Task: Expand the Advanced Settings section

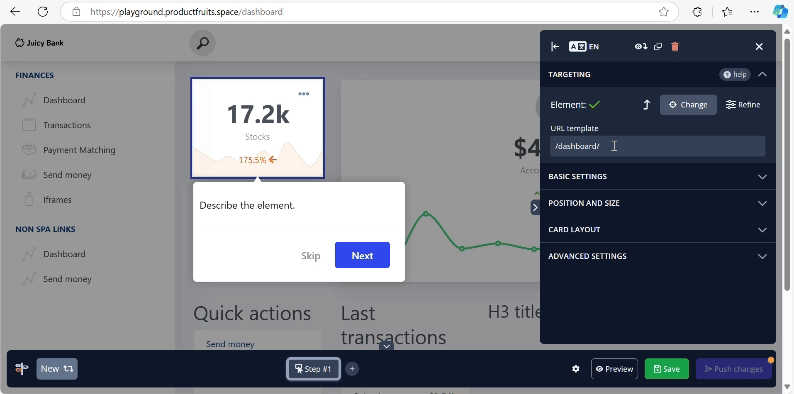Action: point(657,256)
